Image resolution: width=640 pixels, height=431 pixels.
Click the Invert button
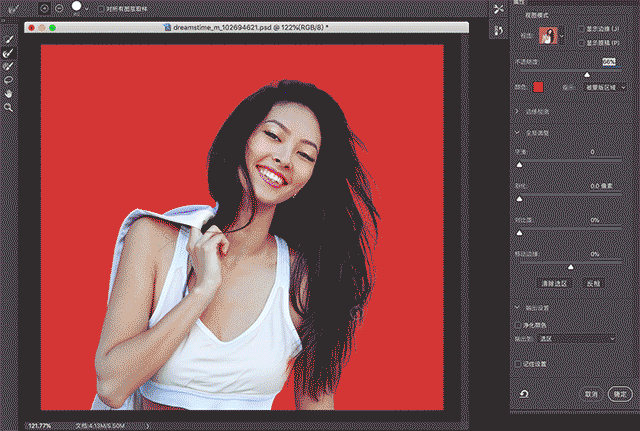click(x=593, y=284)
